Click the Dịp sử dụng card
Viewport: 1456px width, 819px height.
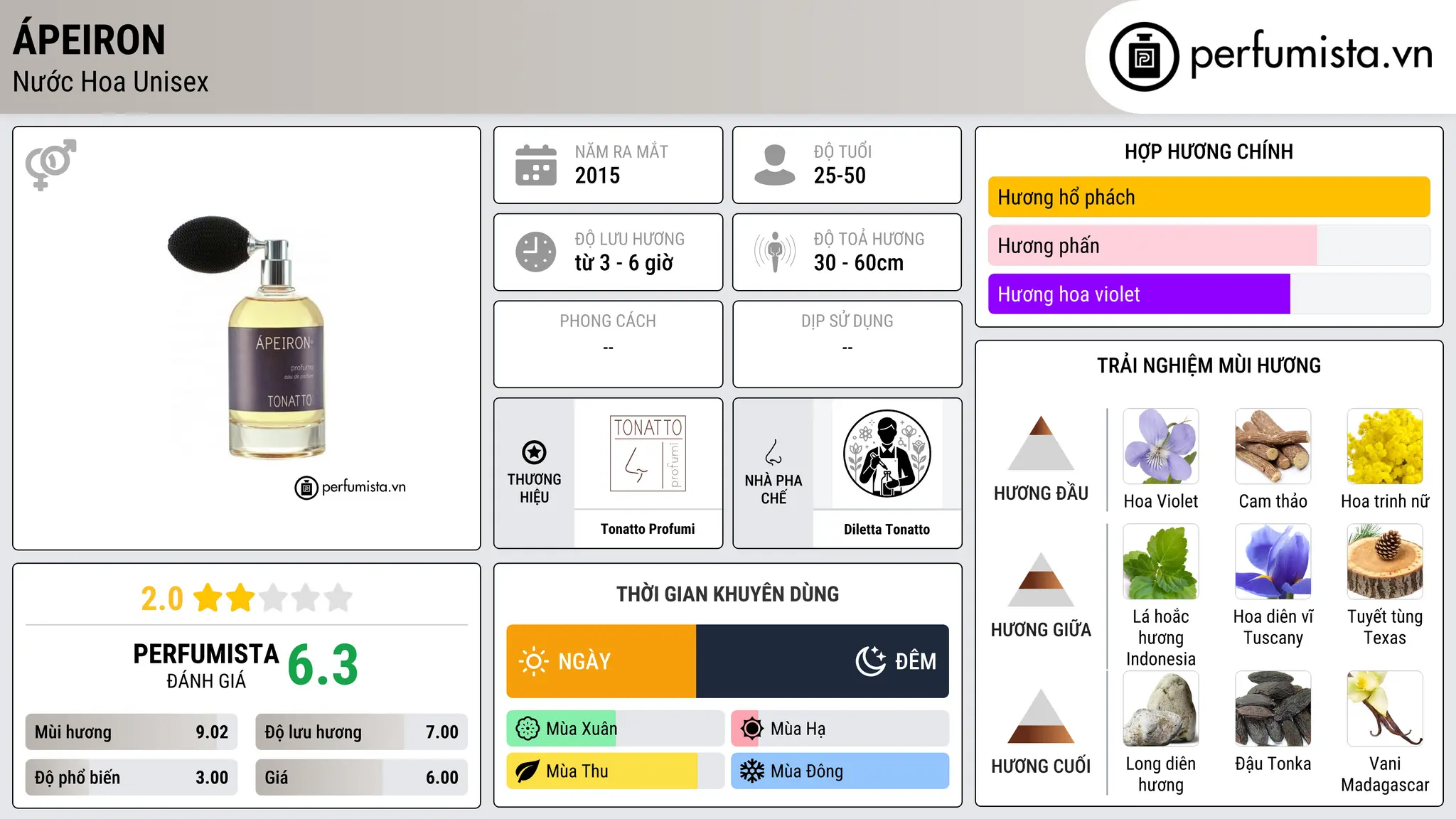(x=847, y=344)
